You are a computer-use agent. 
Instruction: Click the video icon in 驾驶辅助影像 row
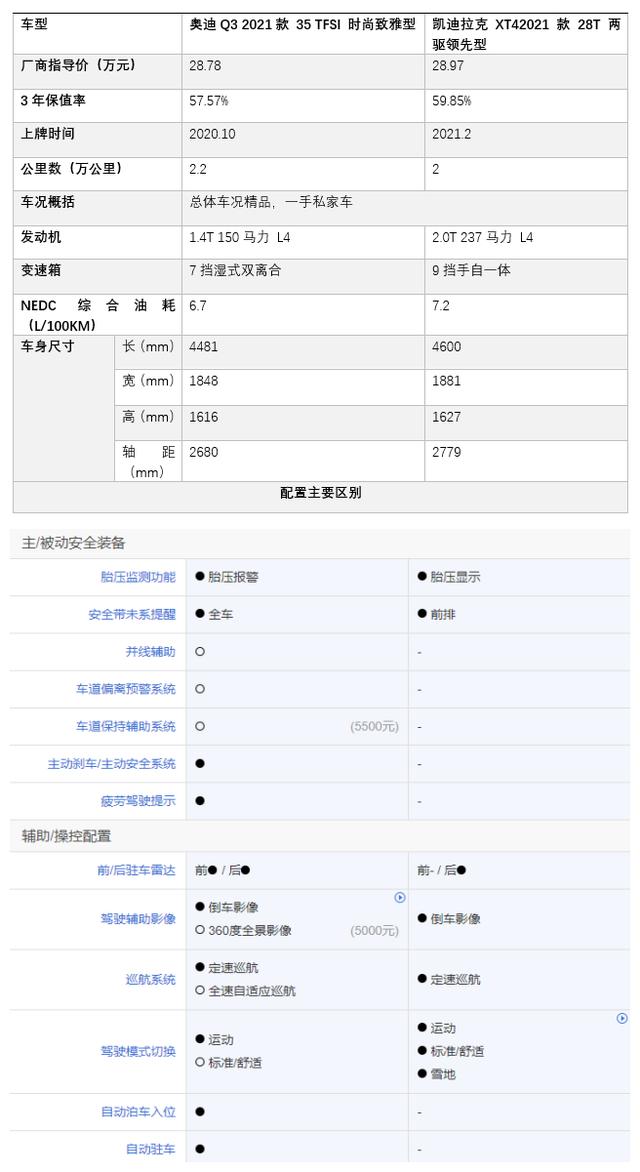point(400,898)
